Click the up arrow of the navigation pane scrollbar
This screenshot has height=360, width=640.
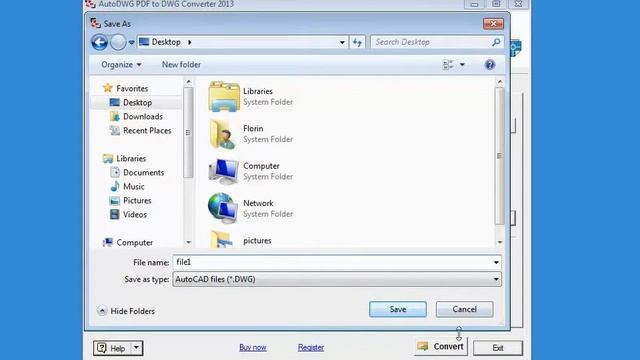(188, 82)
